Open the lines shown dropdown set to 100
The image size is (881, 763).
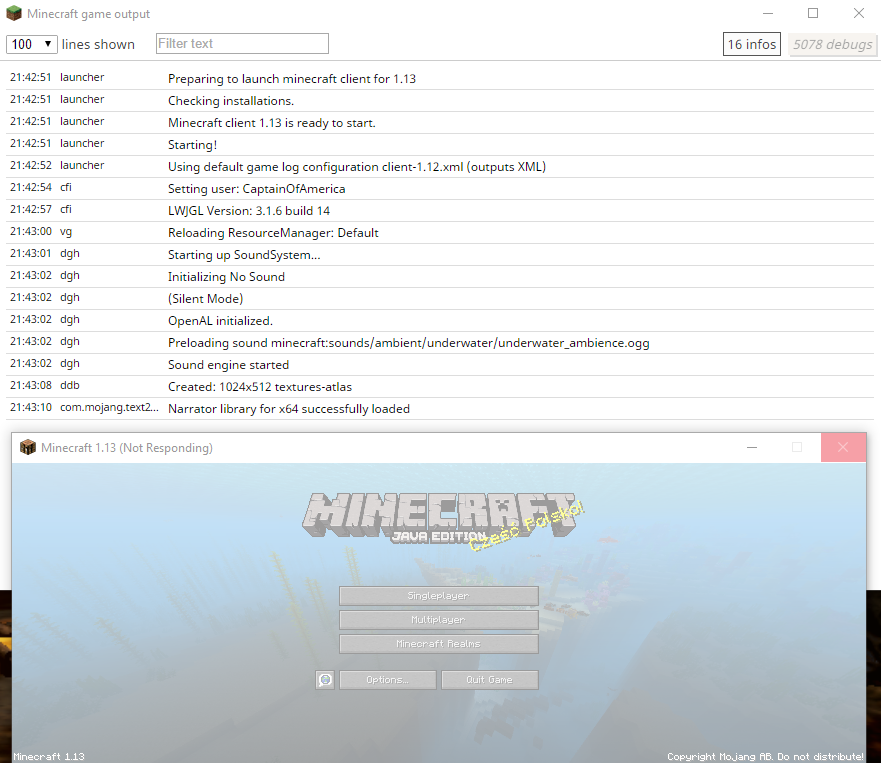click(x=31, y=44)
